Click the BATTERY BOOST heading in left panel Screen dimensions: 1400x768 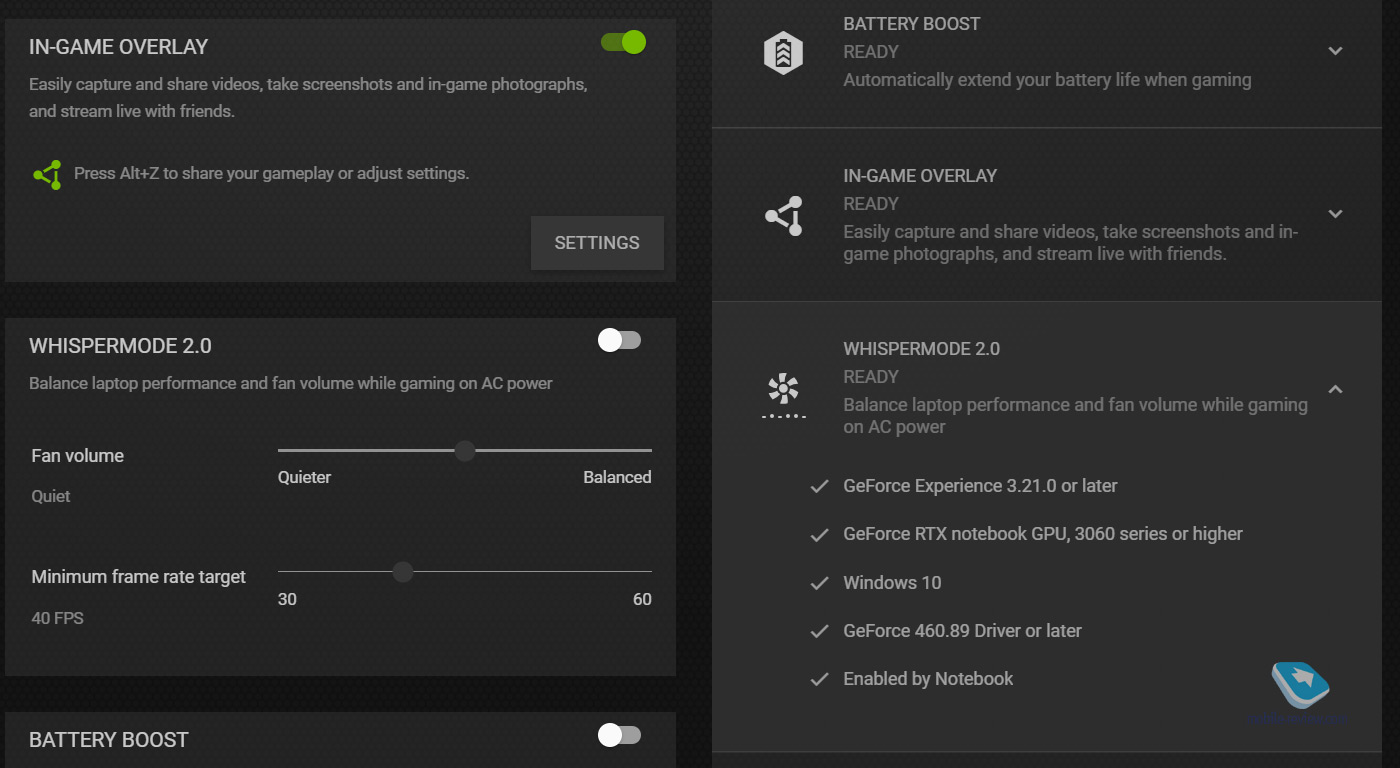click(x=109, y=740)
